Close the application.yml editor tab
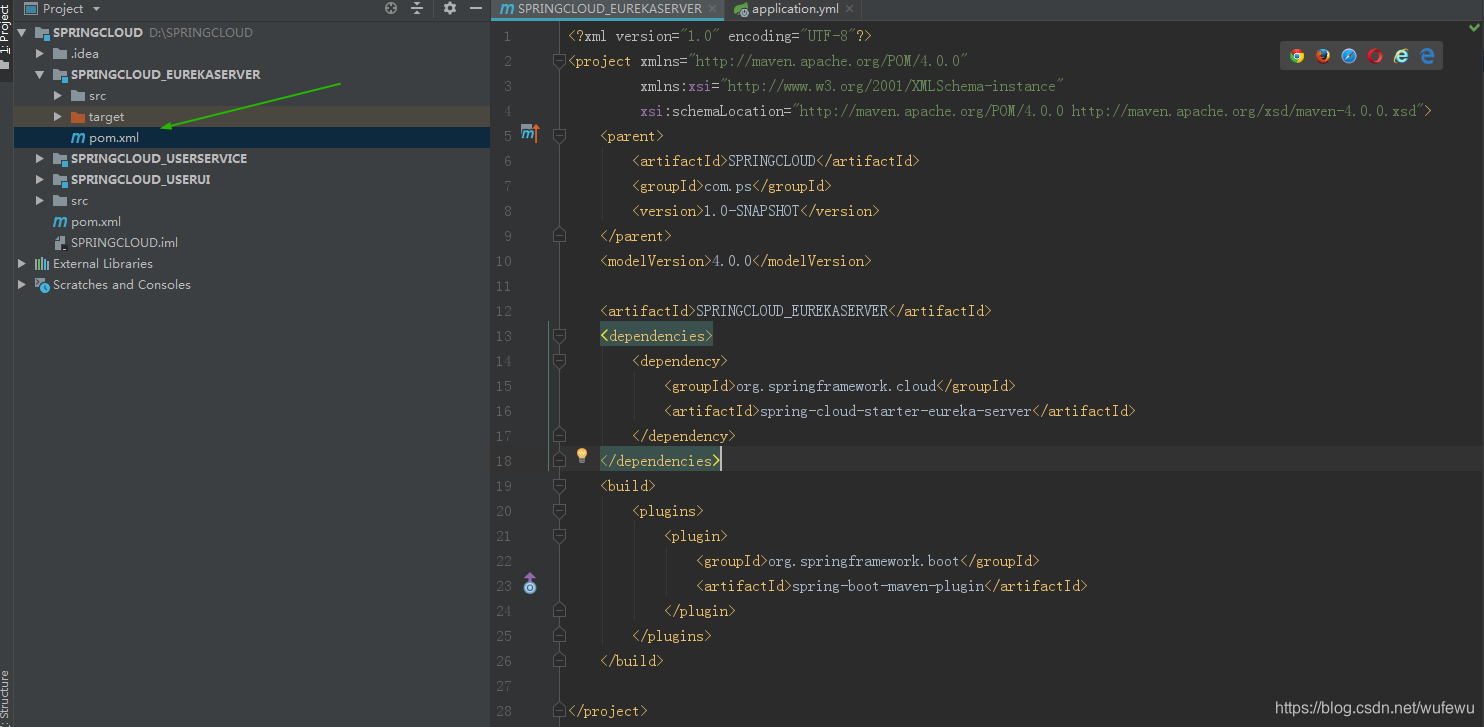Image resolution: width=1484 pixels, height=727 pixels. [x=849, y=9]
